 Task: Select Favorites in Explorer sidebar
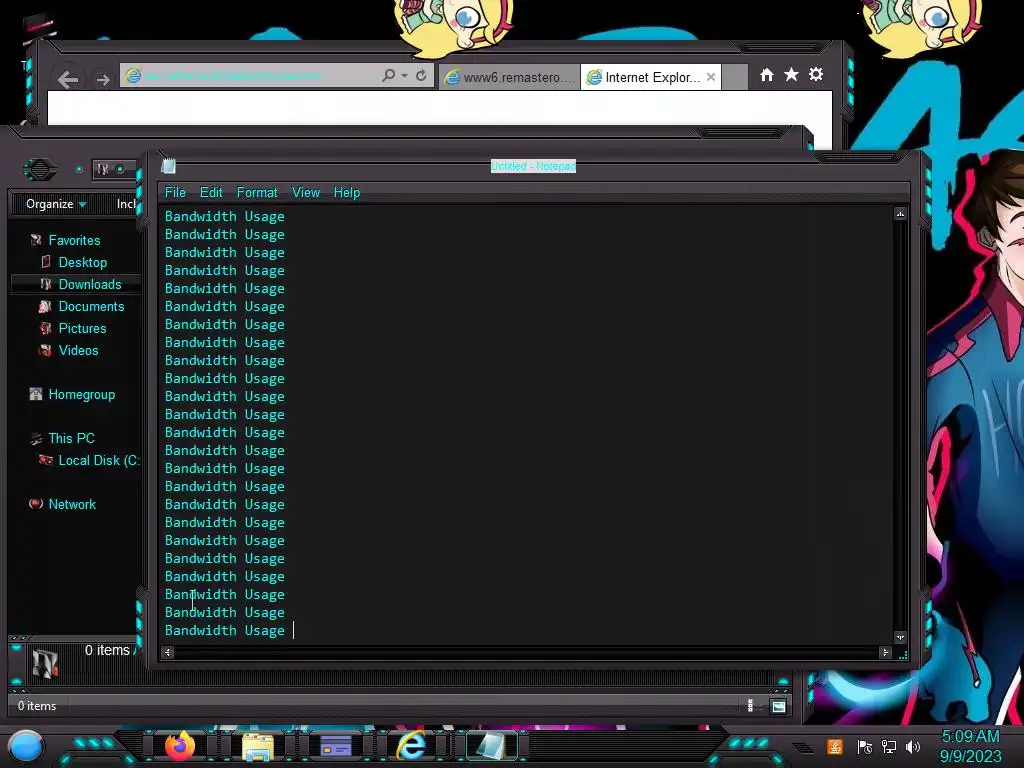[x=74, y=240]
